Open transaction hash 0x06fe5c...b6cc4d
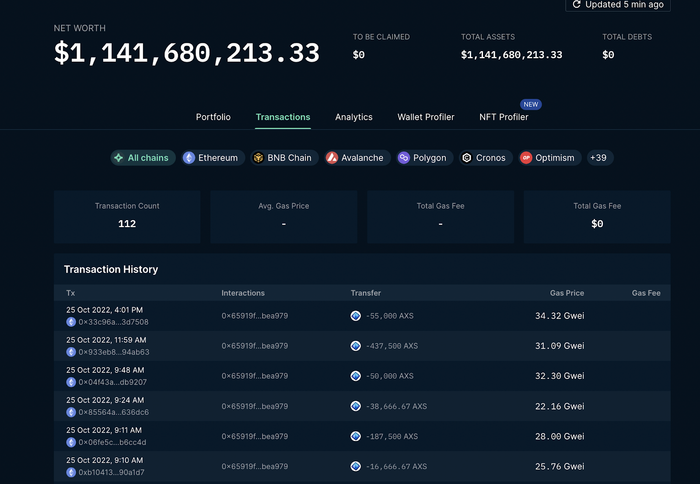The height and width of the screenshot is (484, 700). point(112,442)
